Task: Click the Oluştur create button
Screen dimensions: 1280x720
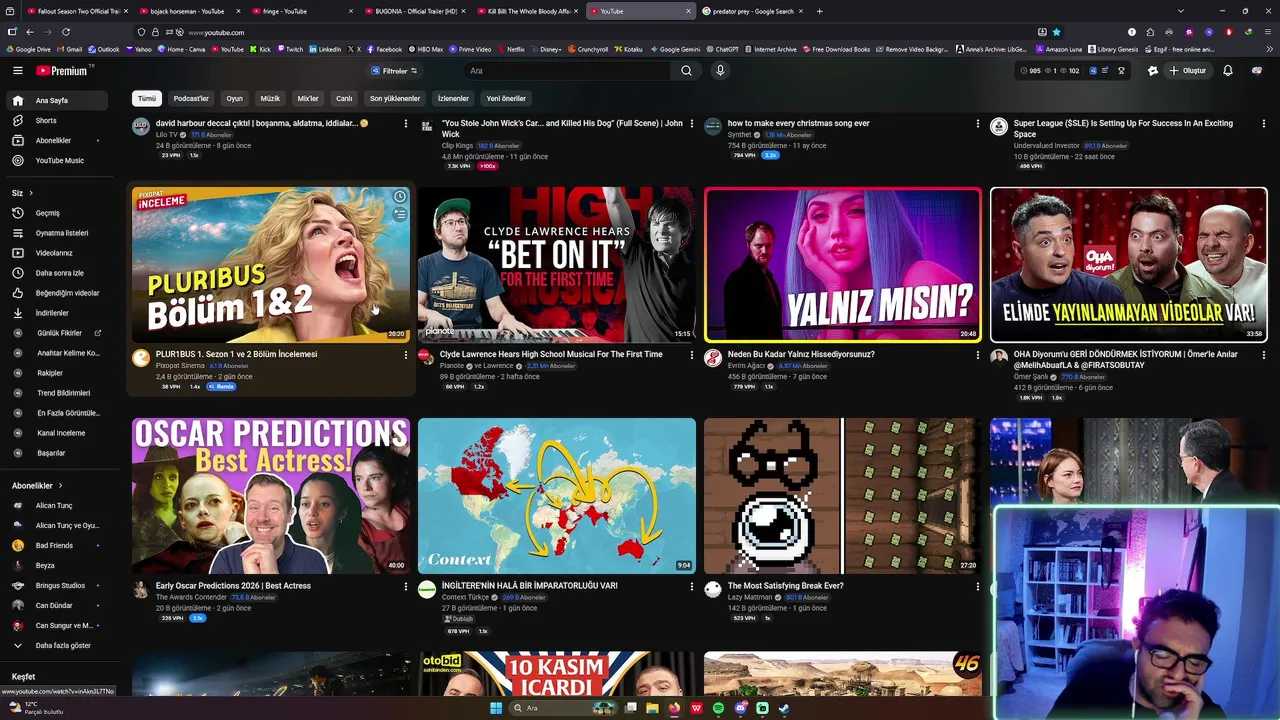Action: [1187, 71]
